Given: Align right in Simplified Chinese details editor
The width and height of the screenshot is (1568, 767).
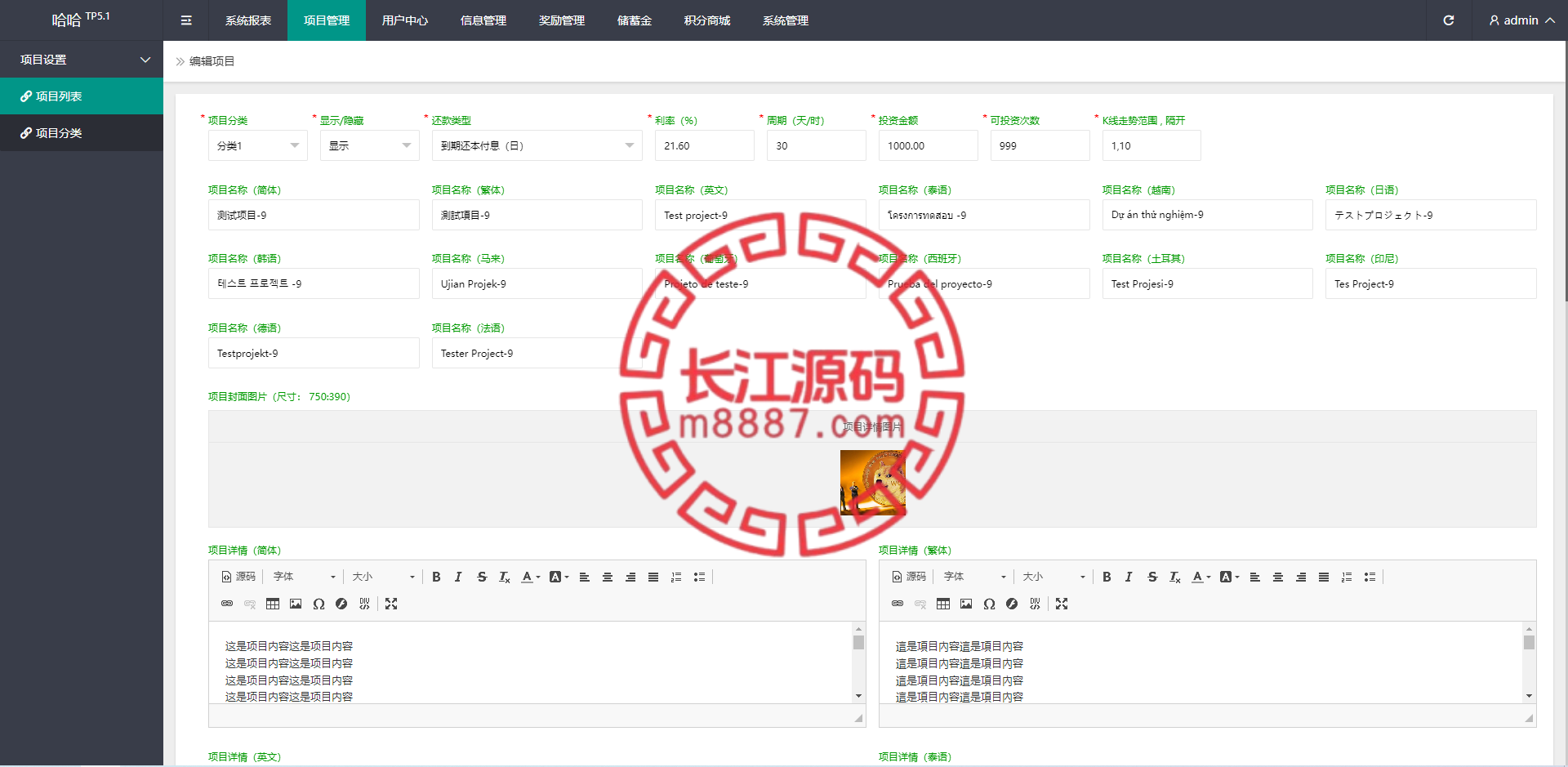Looking at the screenshot, I should 630,577.
